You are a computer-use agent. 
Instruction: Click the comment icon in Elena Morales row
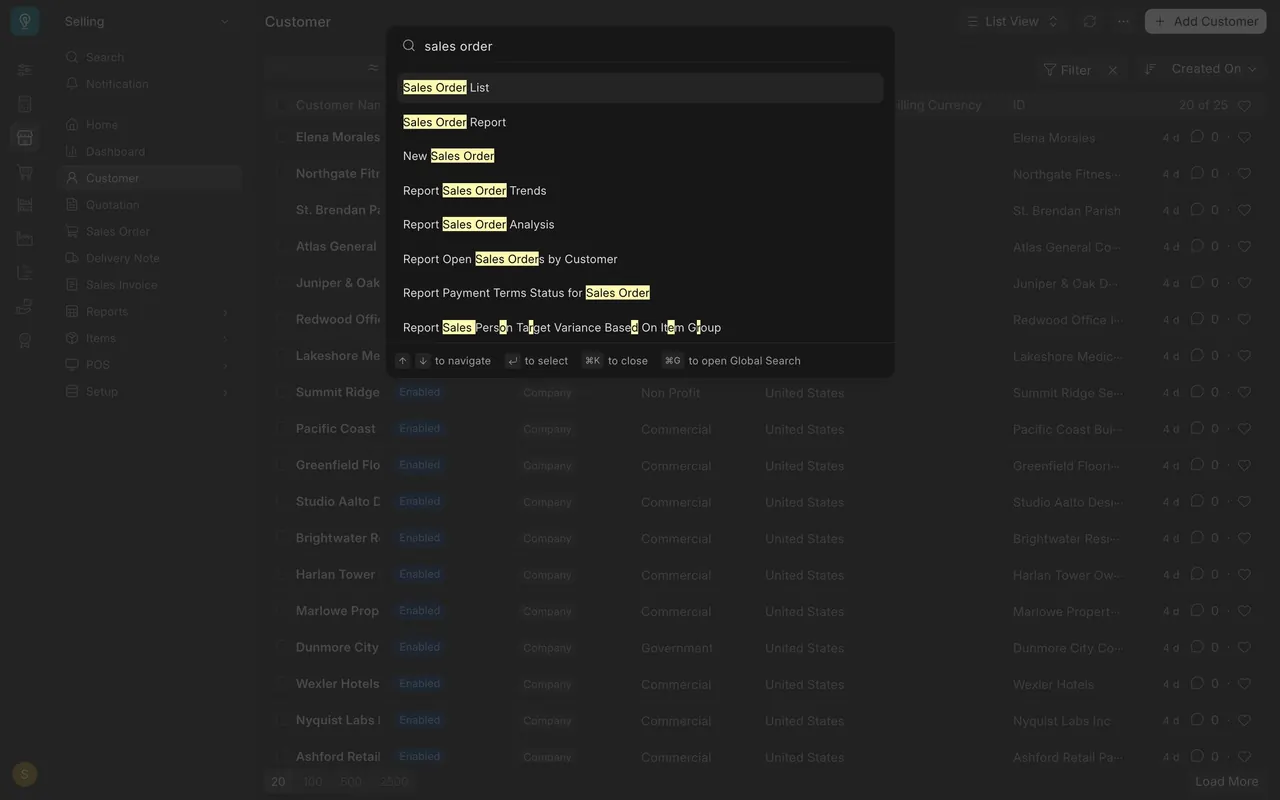(1197, 137)
